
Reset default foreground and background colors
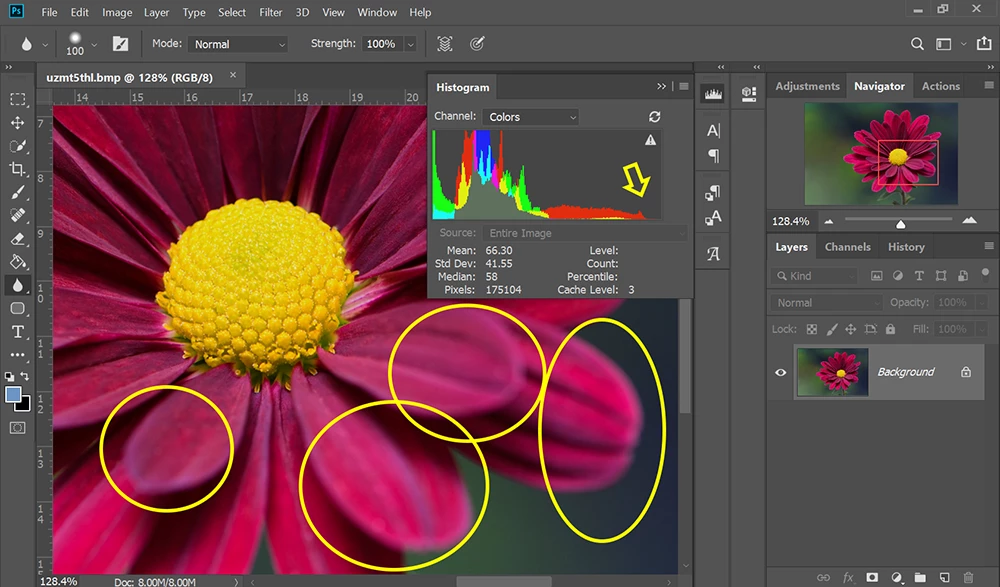[10, 376]
